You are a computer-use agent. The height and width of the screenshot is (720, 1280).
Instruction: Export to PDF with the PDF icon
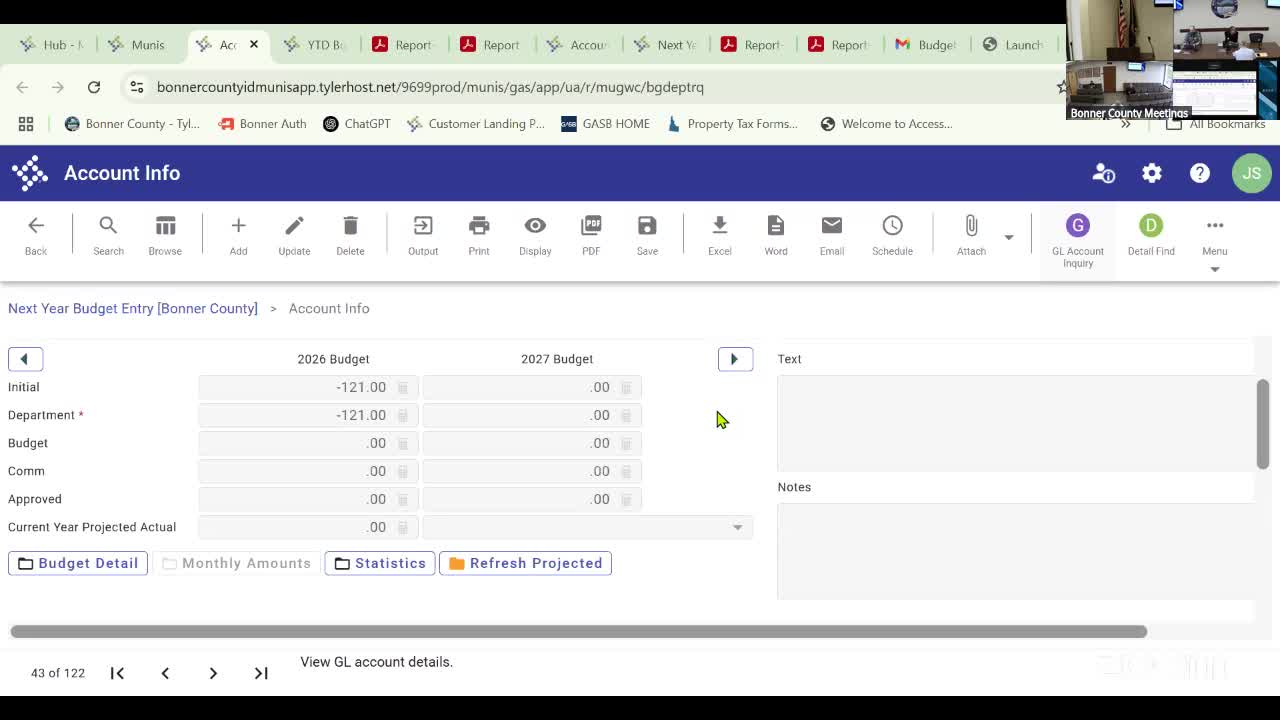pyautogui.click(x=591, y=236)
